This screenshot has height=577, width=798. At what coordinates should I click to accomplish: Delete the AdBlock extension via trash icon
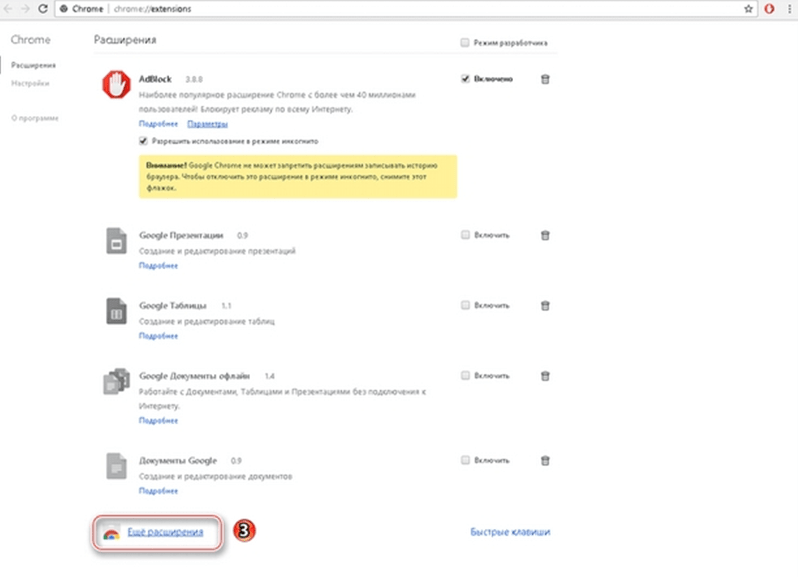tap(544, 79)
